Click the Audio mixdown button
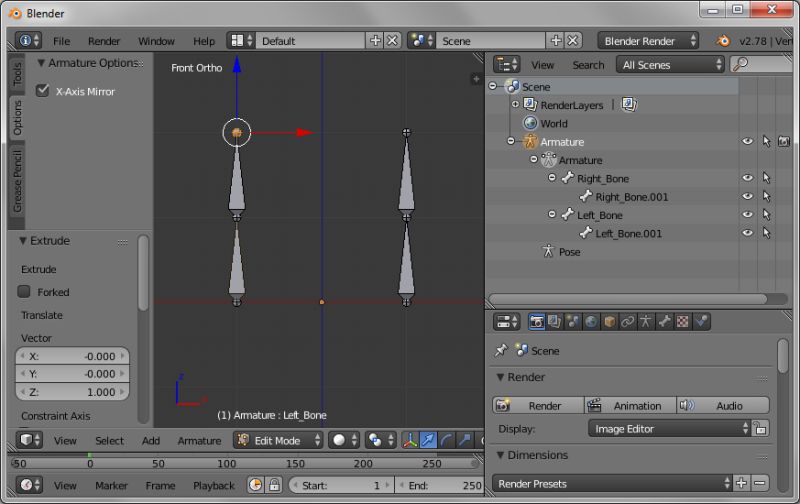Image resolution: width=800 pixels, height=504 pixels. click(723, 406)
